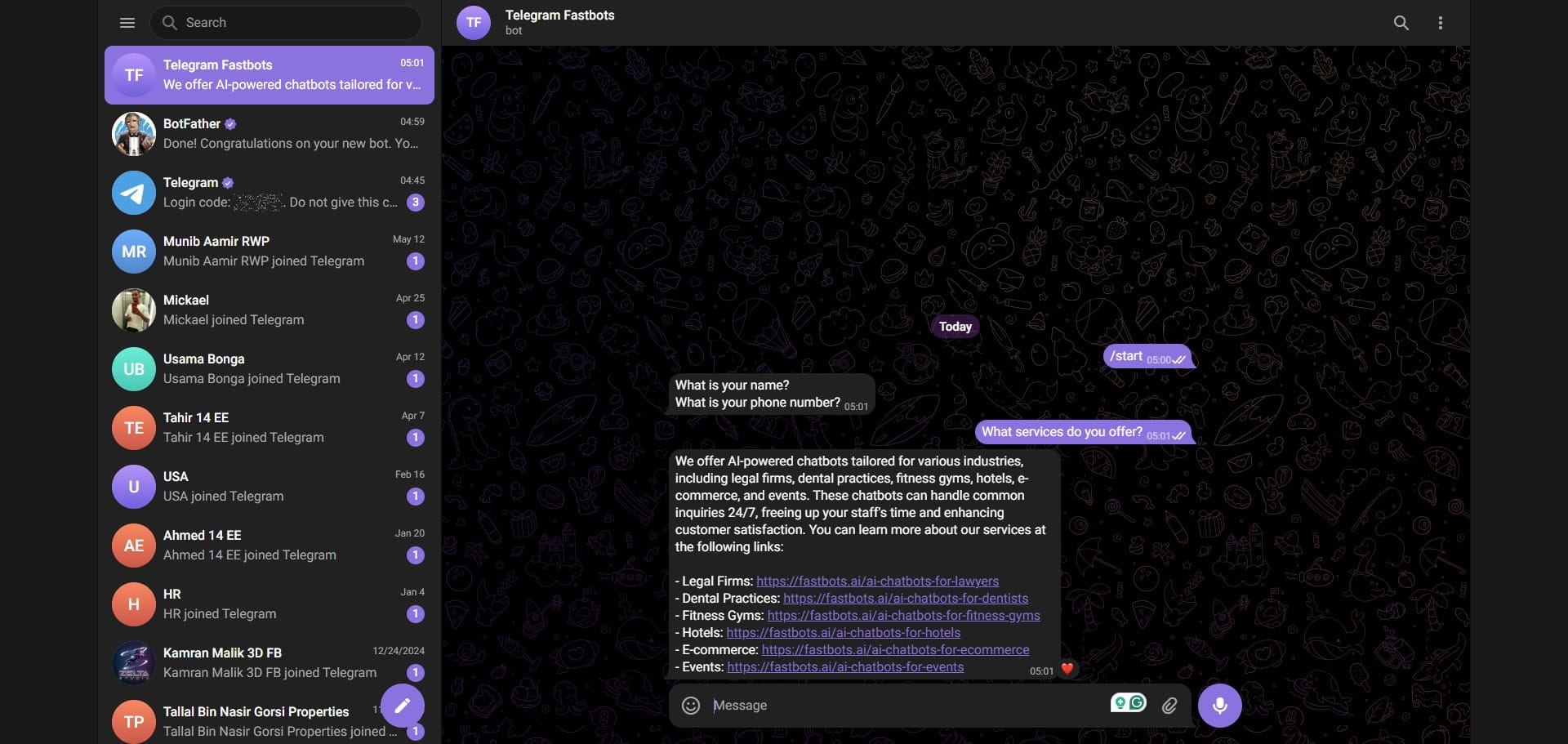Open the emoji picker in message box
Screen dimensions: 1568x744
pyautogui.click(x=691, y=706)
